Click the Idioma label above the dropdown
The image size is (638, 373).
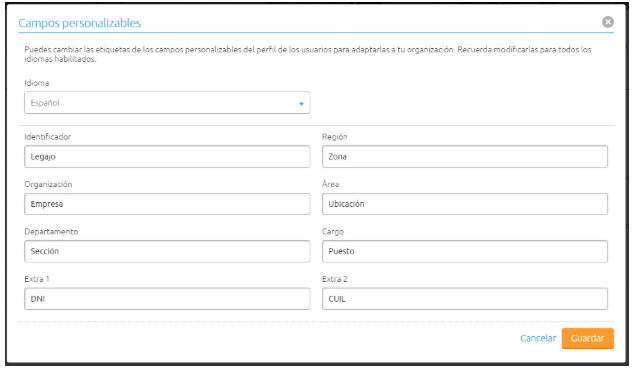[x=37, y=83]
